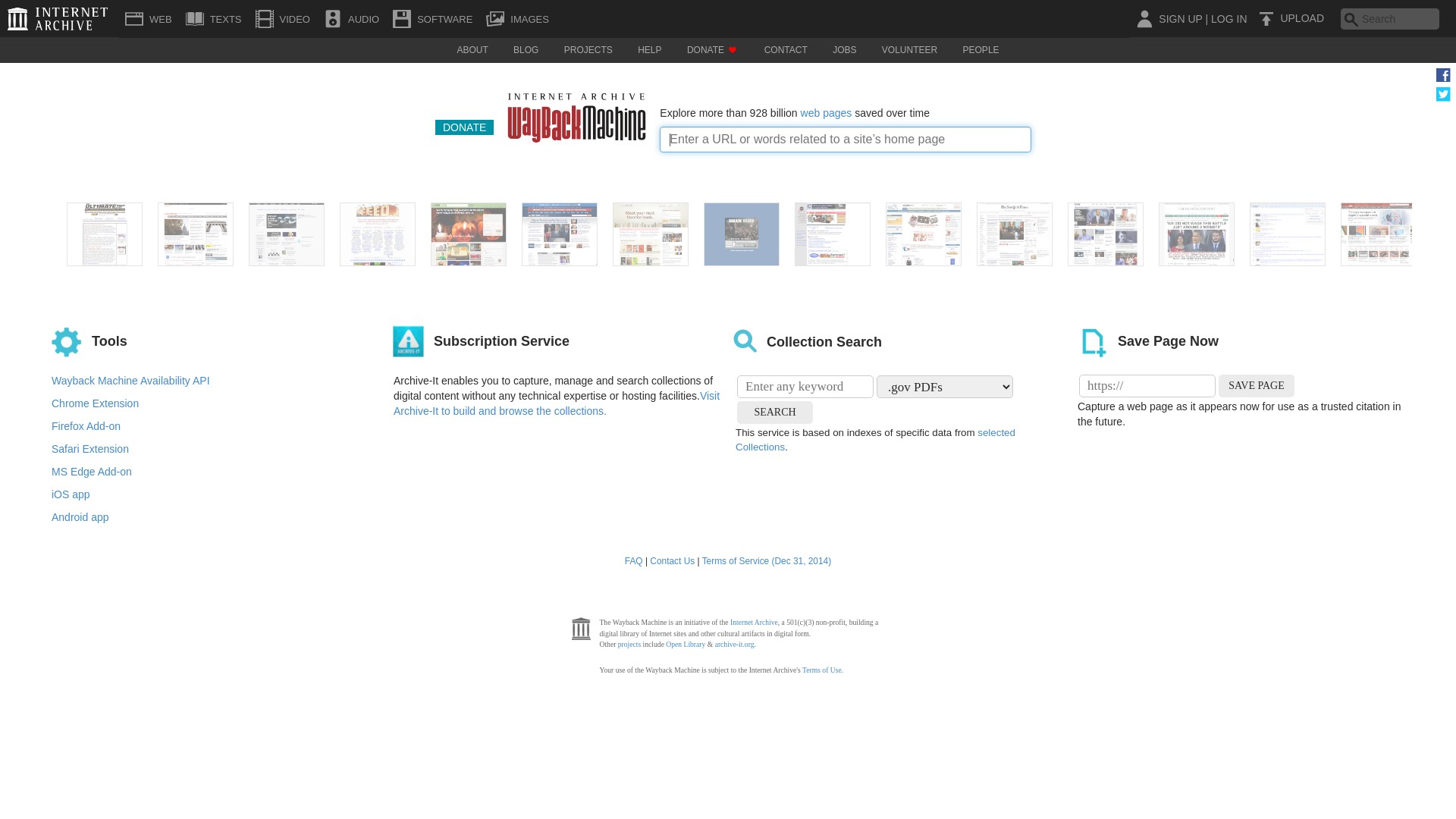Click the user account icon
This screenshot has height=819, width=1456.
[x=1144, y=19]
